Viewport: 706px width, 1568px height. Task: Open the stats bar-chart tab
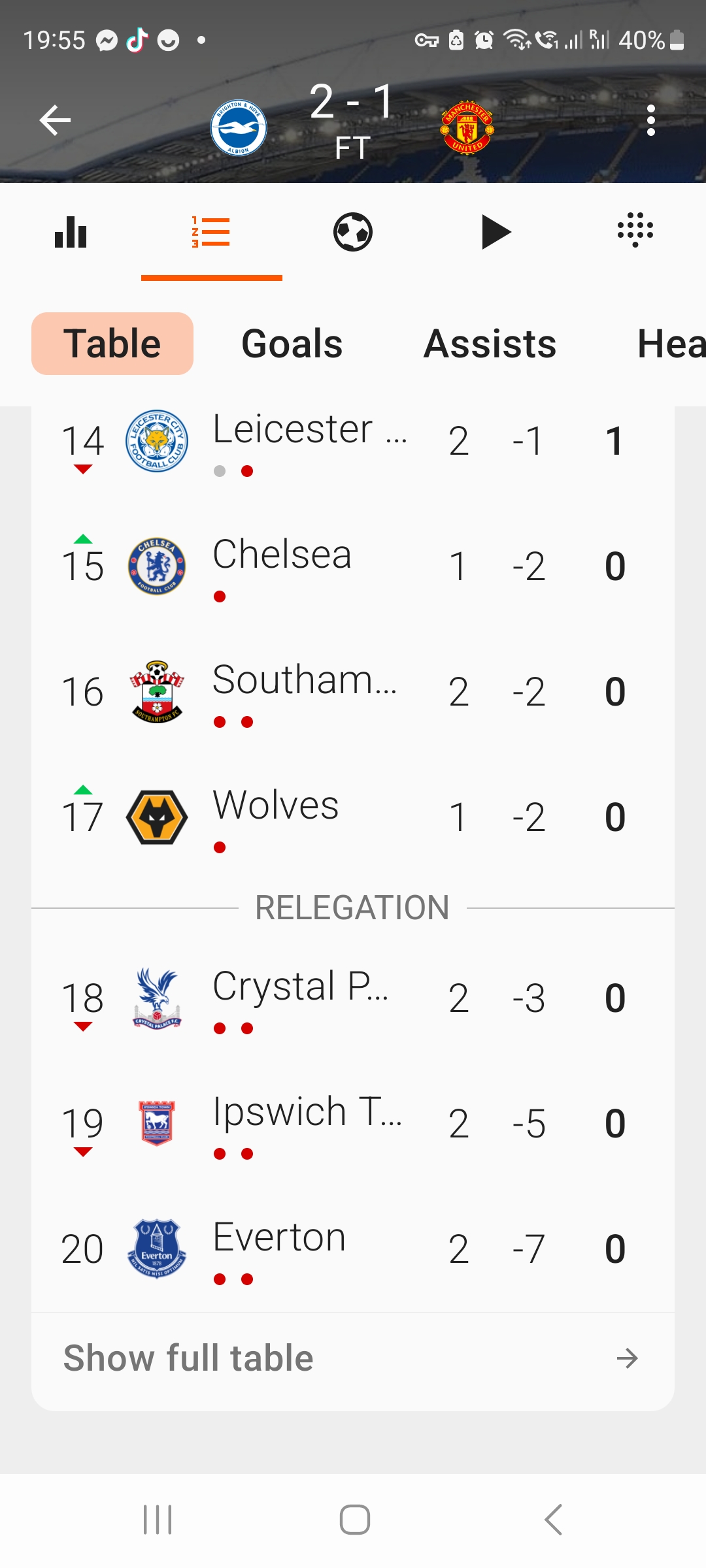[71, 232]
